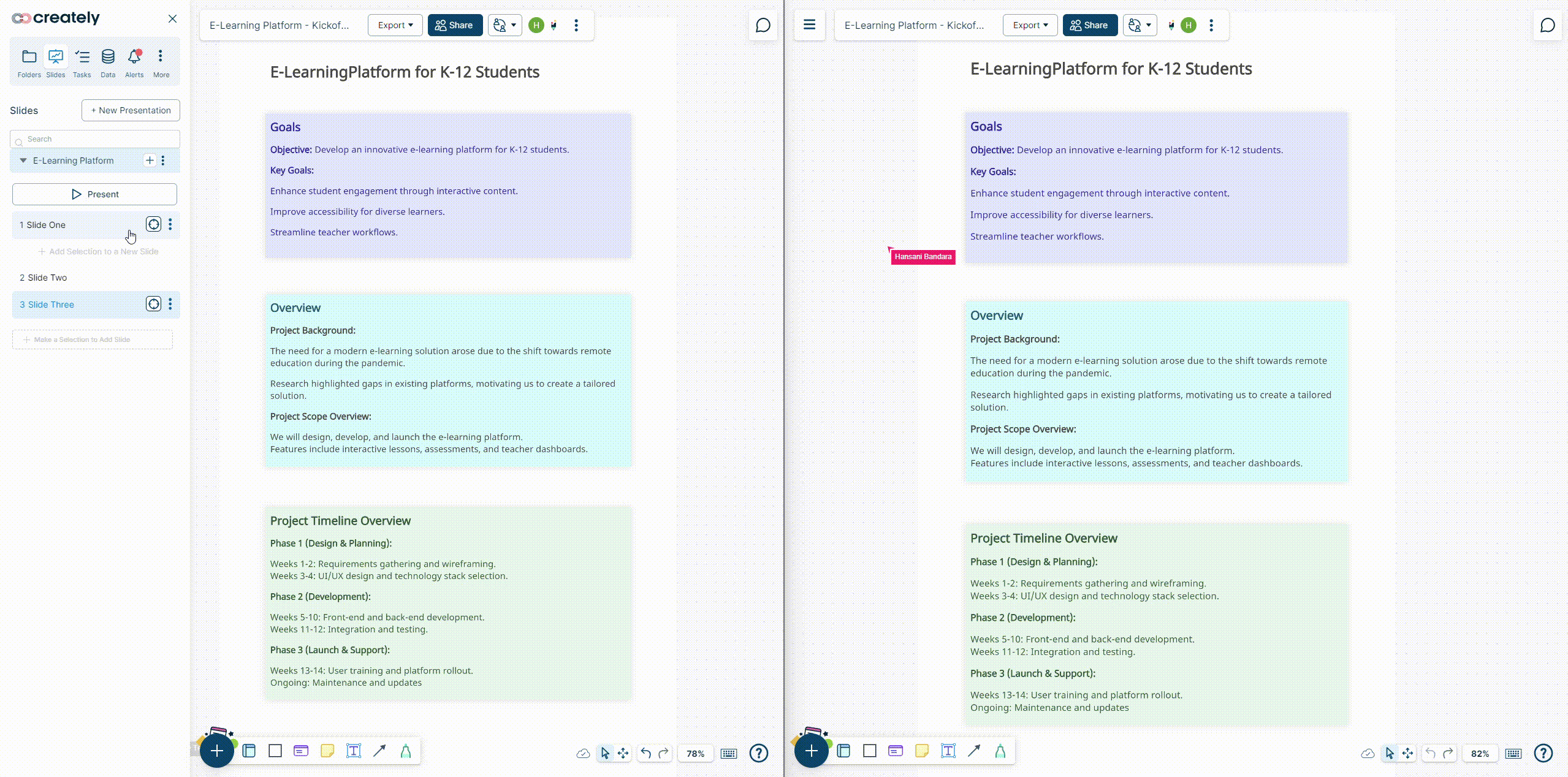Open E-Learning Platform presentation options menu
Viewport: 1568px width, 777px height.
point(163,161)
